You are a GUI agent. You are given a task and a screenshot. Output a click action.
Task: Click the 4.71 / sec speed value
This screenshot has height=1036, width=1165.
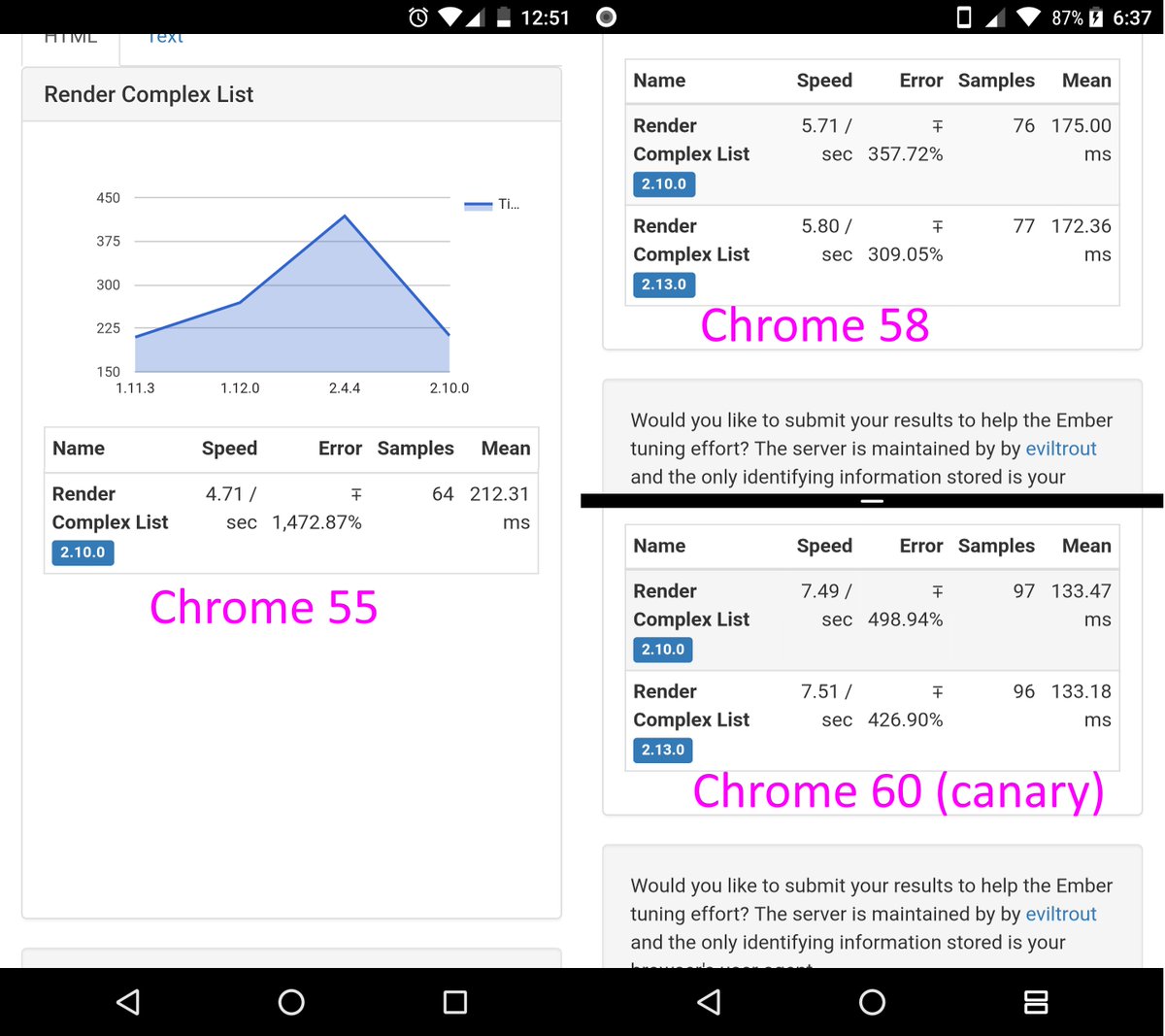231,508
